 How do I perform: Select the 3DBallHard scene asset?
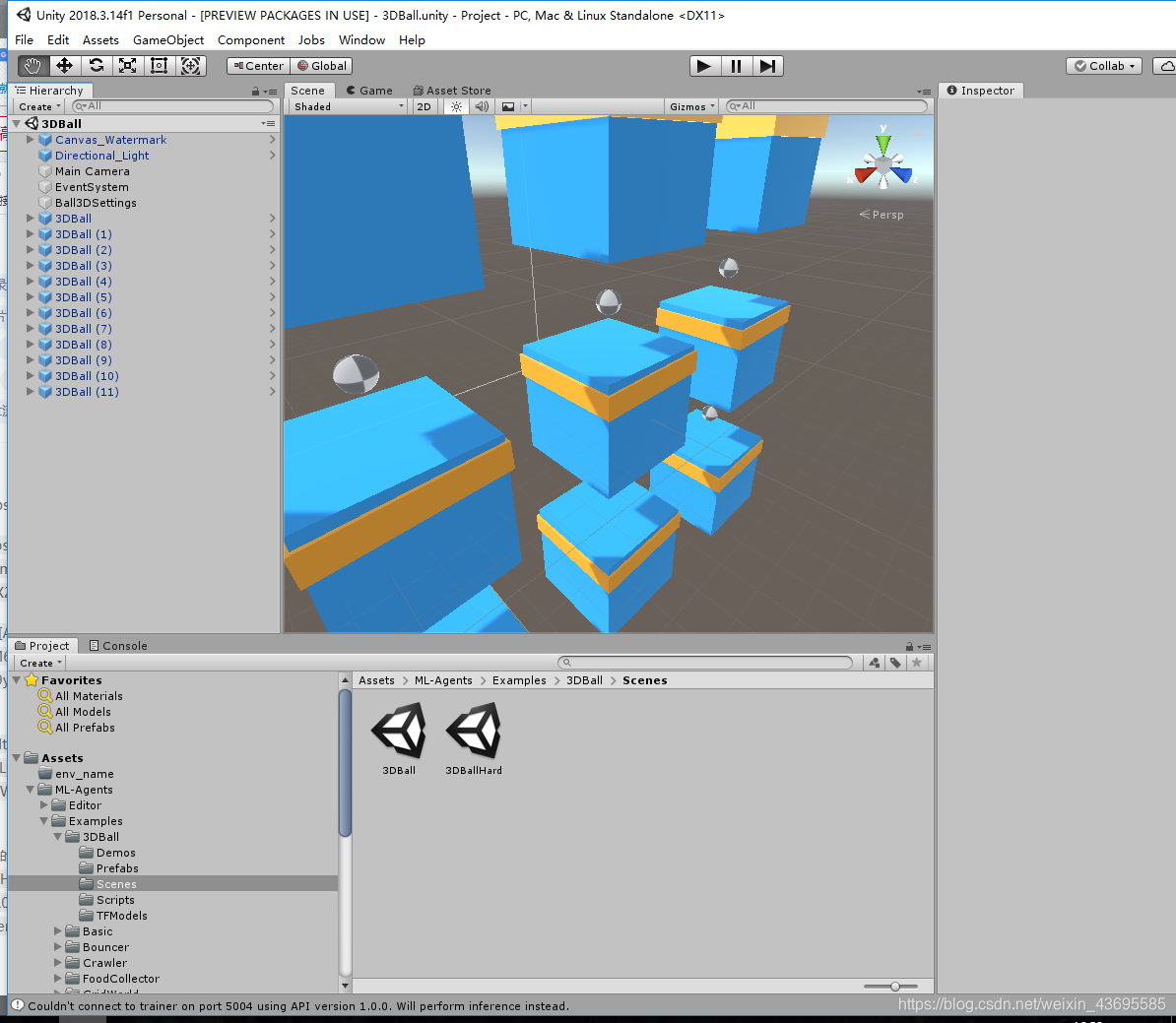(473, 738)
